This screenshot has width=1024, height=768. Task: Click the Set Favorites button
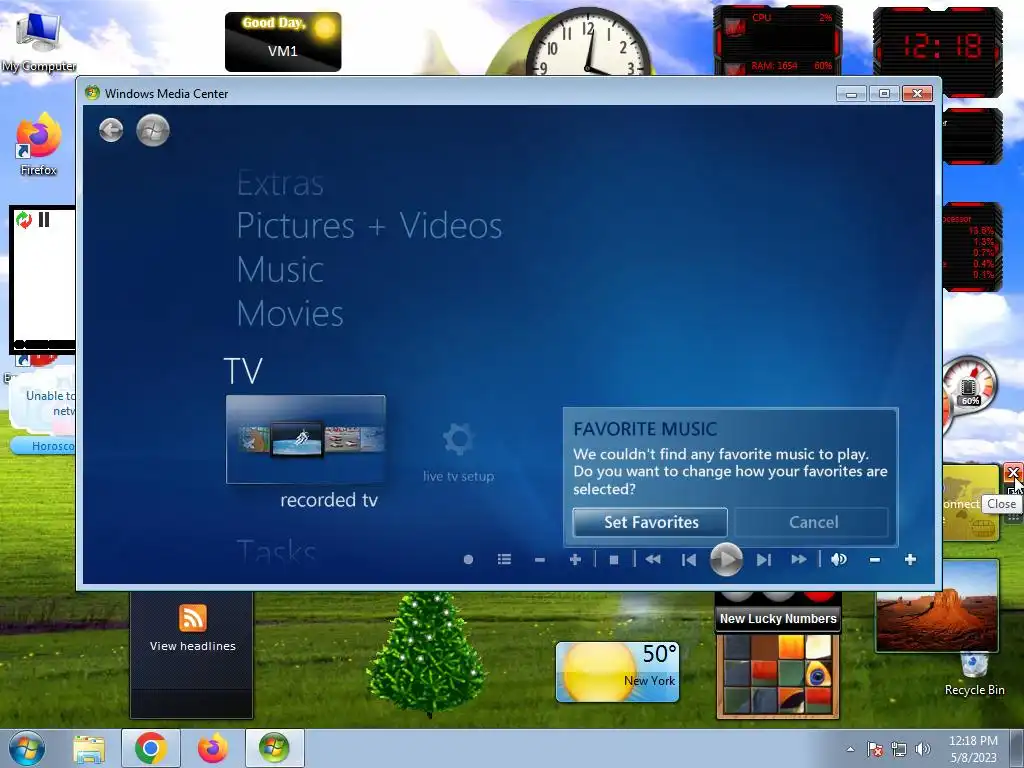(x=650, y=522)
